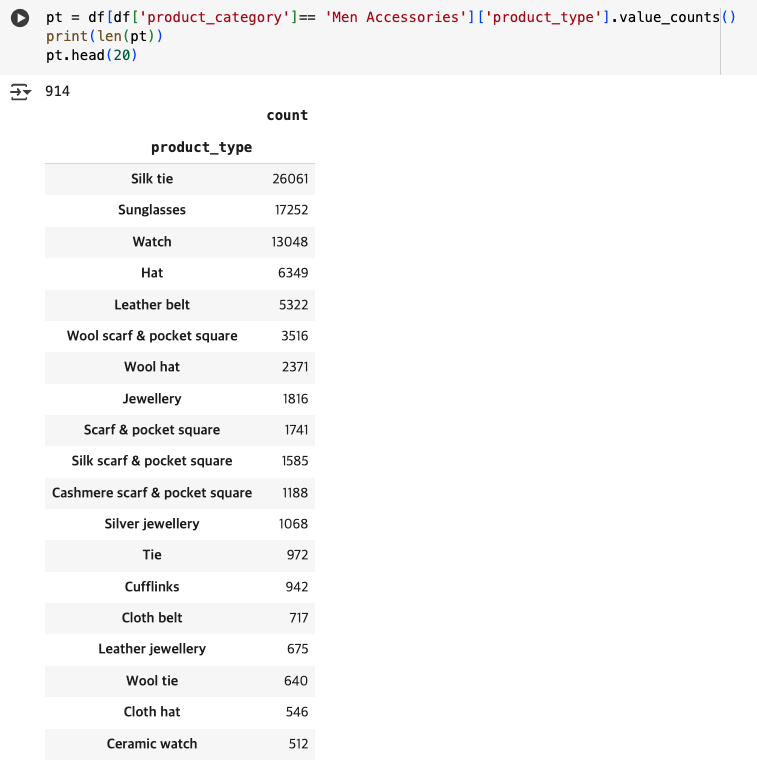Click the count value 26061
This screenshot has width=757, height=764.
point(290,179)
